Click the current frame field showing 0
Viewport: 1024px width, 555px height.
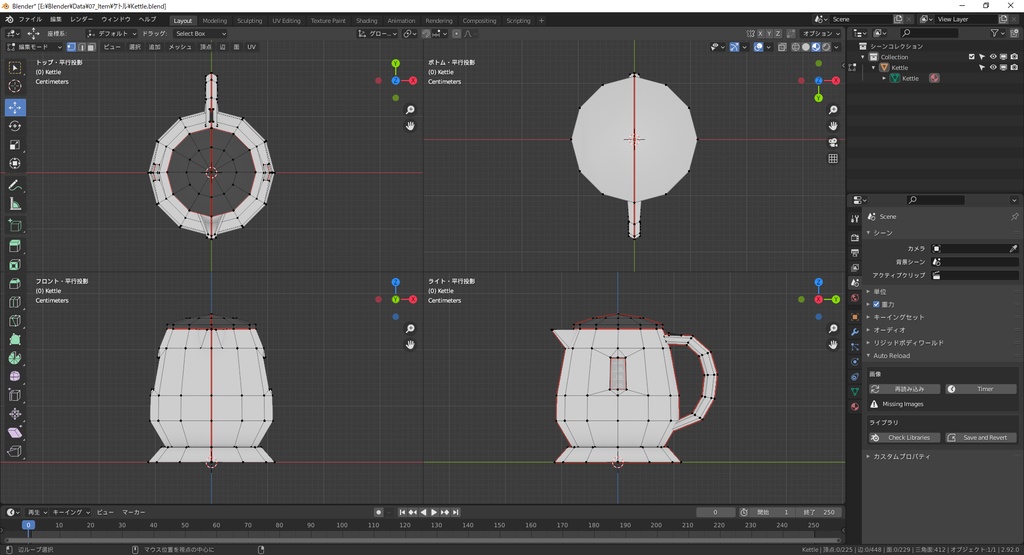tap(716, 512)
